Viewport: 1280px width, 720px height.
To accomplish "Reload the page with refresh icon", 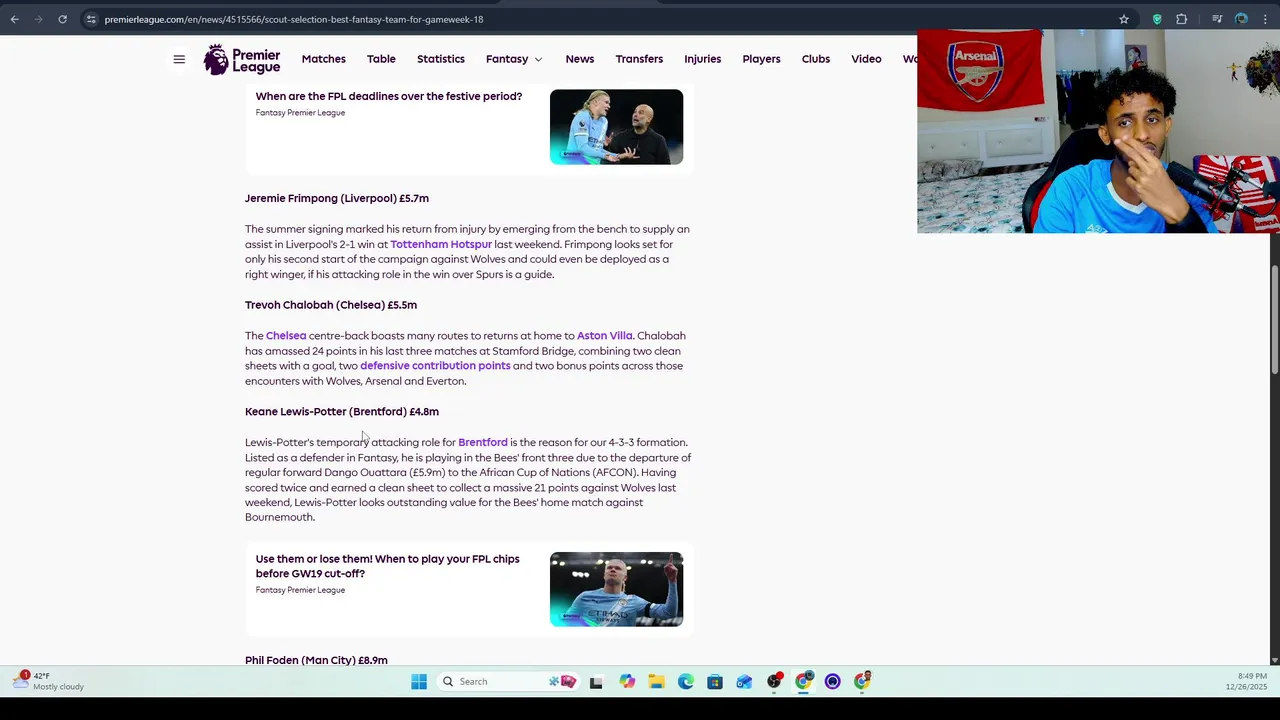I will (x=62, y=19).
